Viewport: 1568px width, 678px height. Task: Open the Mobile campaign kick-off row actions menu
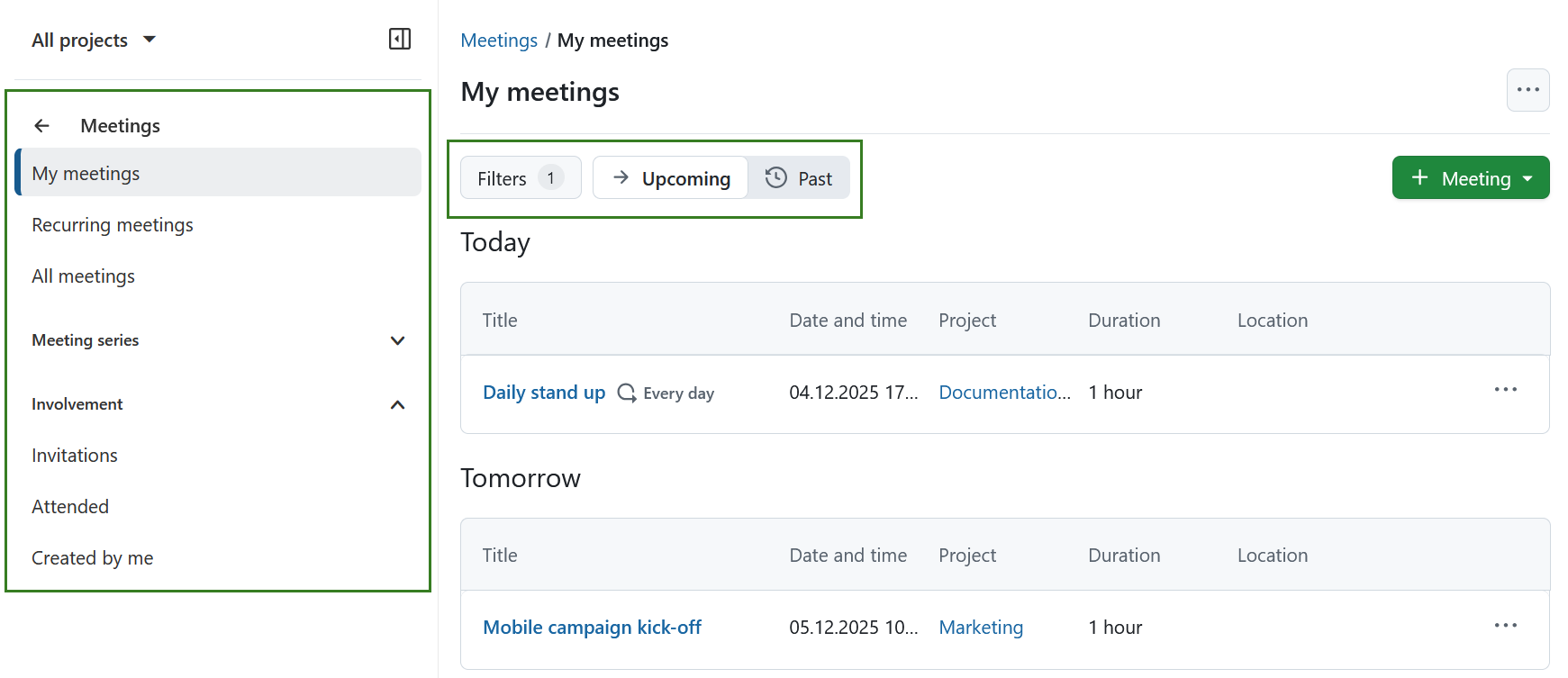[1505, 626]
